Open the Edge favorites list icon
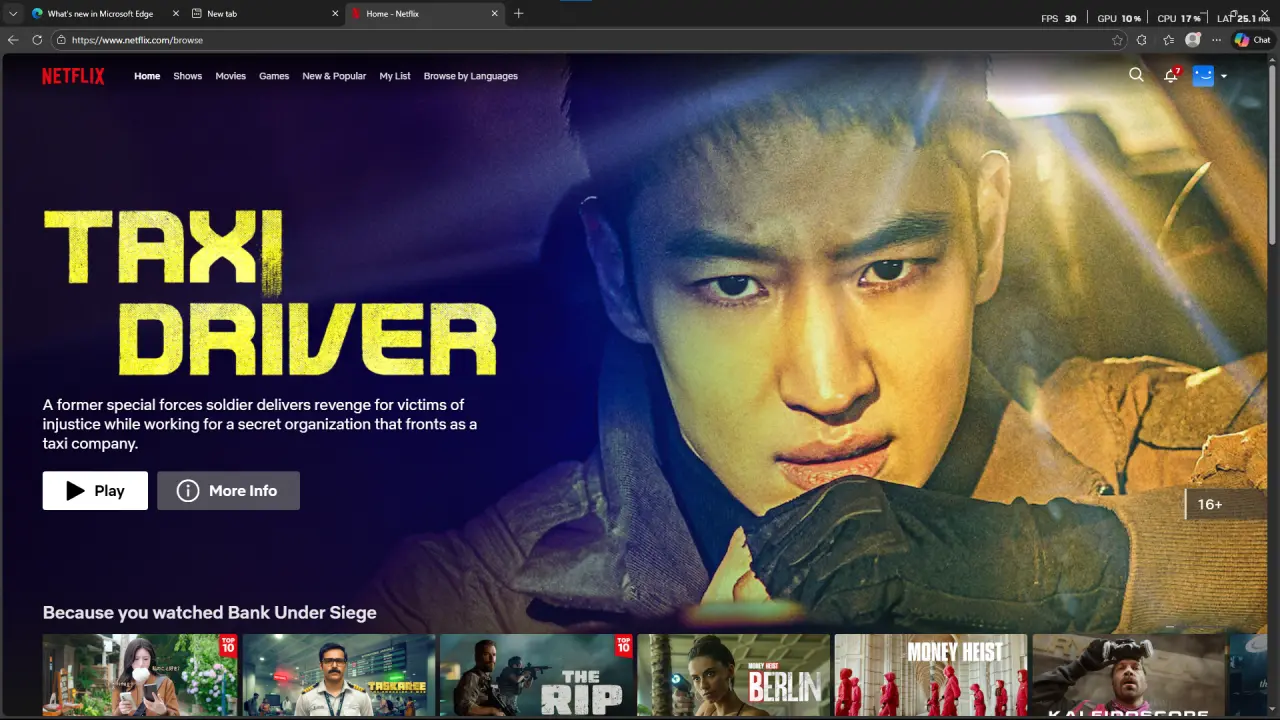Screen dimensions: 1280x720 point(1168,40)
